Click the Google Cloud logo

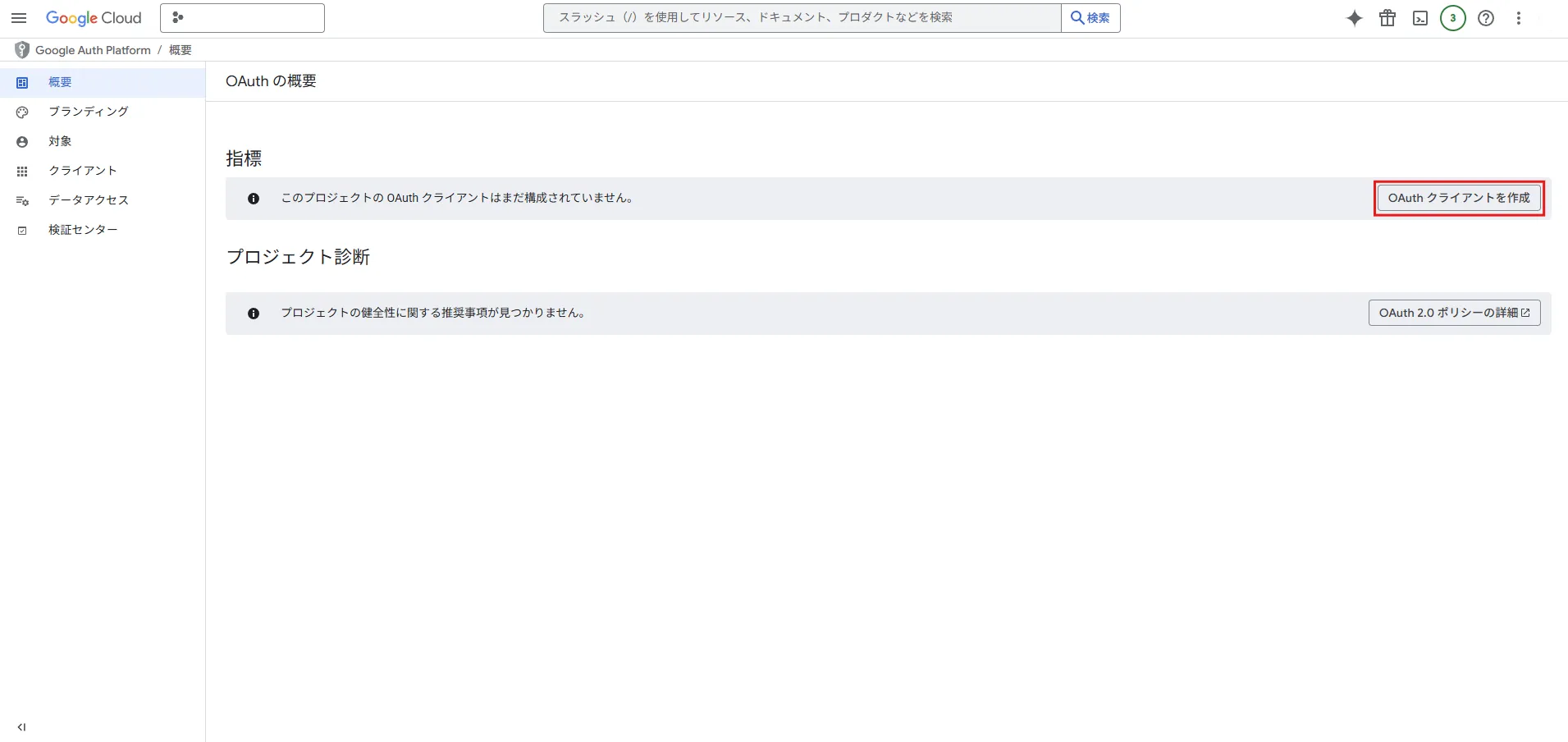coord(94,18)
